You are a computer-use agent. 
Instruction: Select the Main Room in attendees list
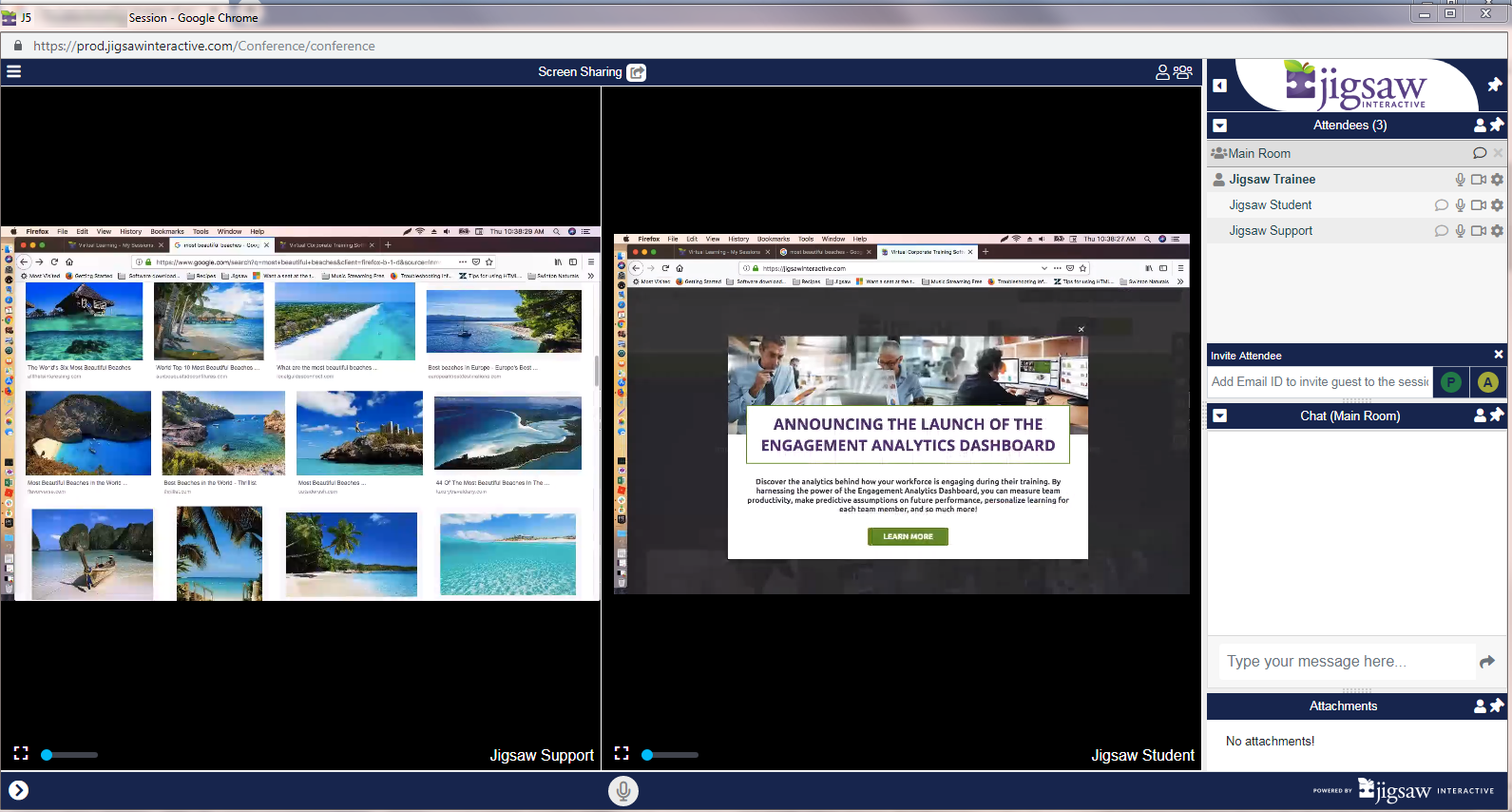(1258, 153)
